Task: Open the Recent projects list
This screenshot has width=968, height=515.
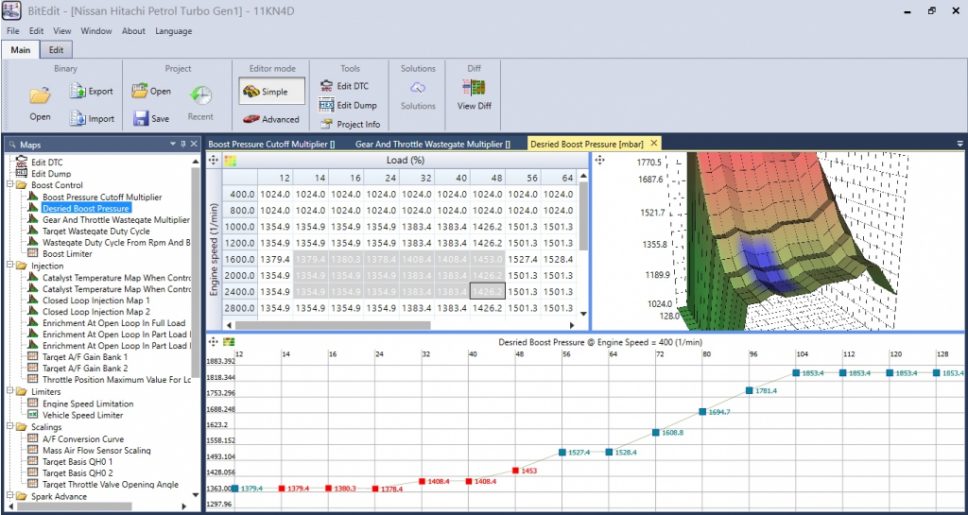Action: pyautogui.click(x=200, y=98)
